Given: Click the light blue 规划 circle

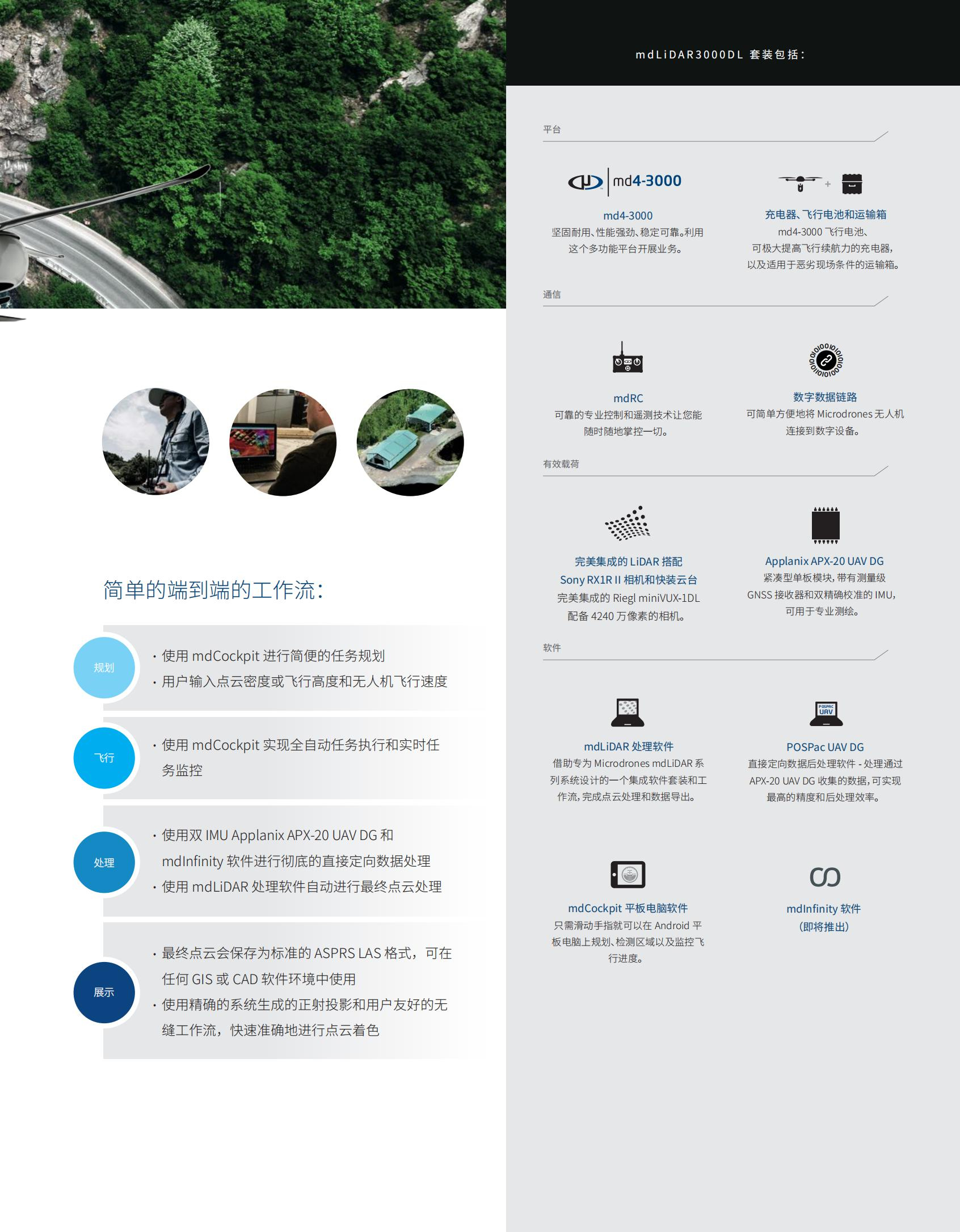Looking at the screenshot, I should click(x=104, y=667).
